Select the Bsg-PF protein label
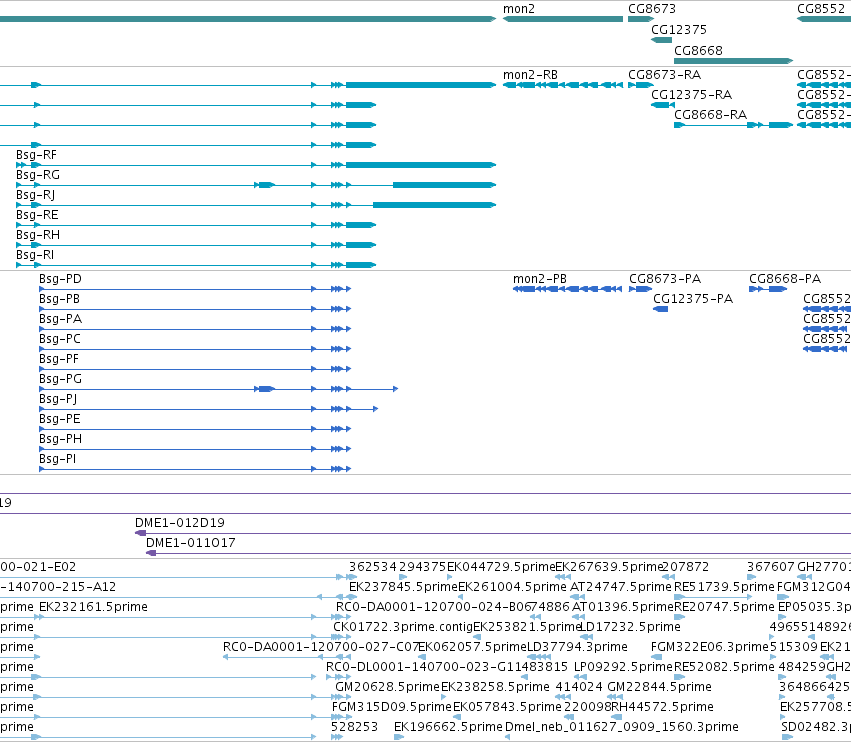 point(59,359)
